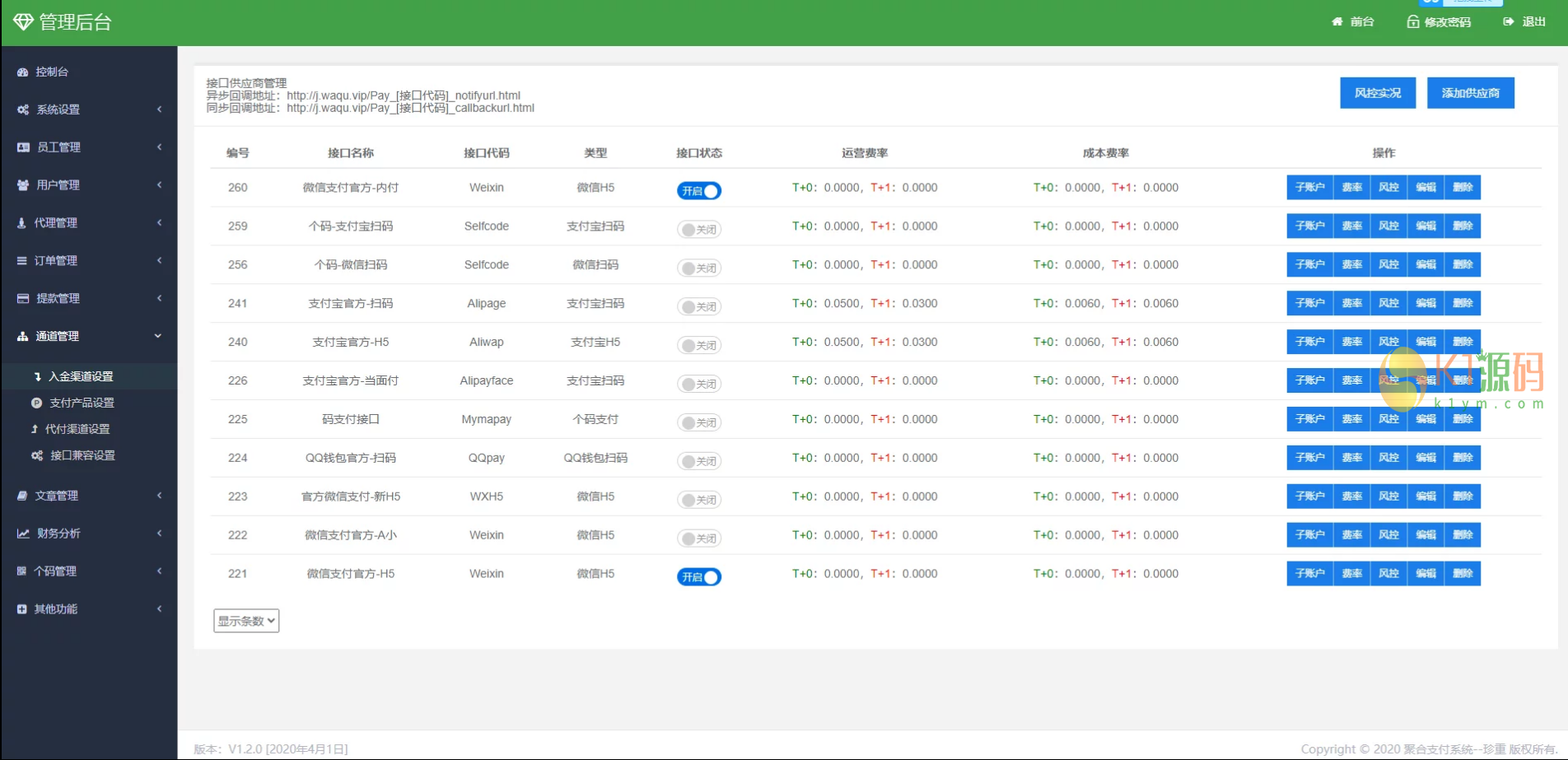This screenshot has width=1568, height=760.
Task: Click the 通道管理 chart icon
Action: (21, 336)
